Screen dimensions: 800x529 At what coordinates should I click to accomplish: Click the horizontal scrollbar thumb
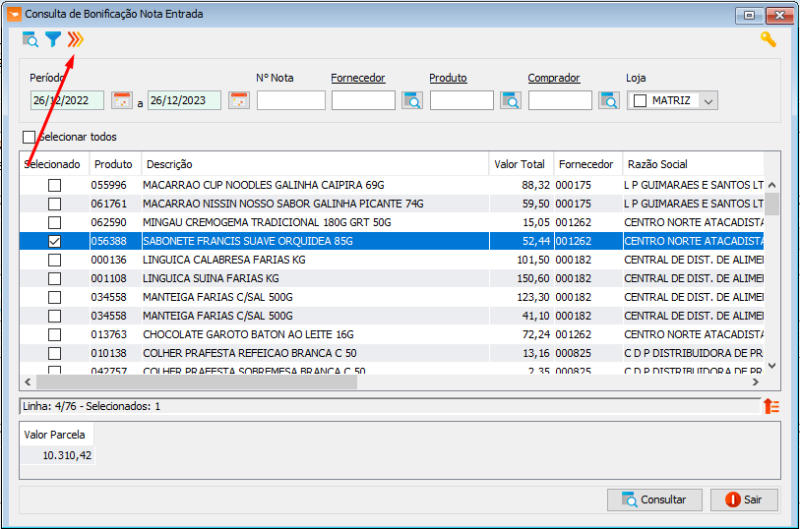pyautogui.click(x=196, y=382)
